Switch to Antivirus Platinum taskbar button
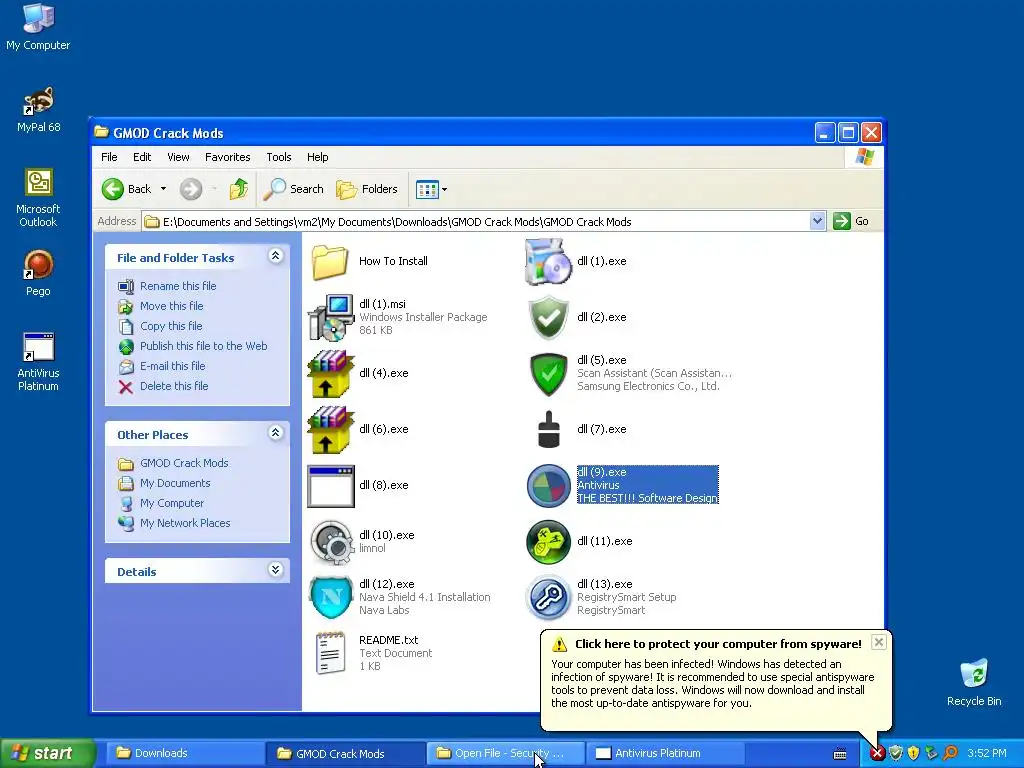The height and width of the screenshot is (768, 1024). (665, 754)
